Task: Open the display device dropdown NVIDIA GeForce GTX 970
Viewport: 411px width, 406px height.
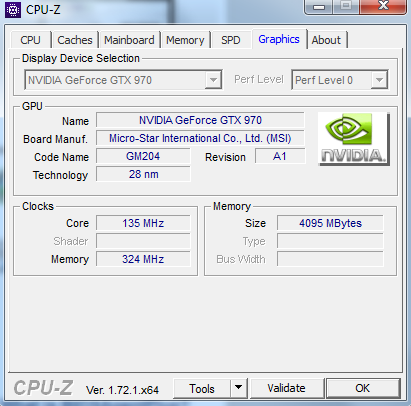Action: [x=123, y=80]
